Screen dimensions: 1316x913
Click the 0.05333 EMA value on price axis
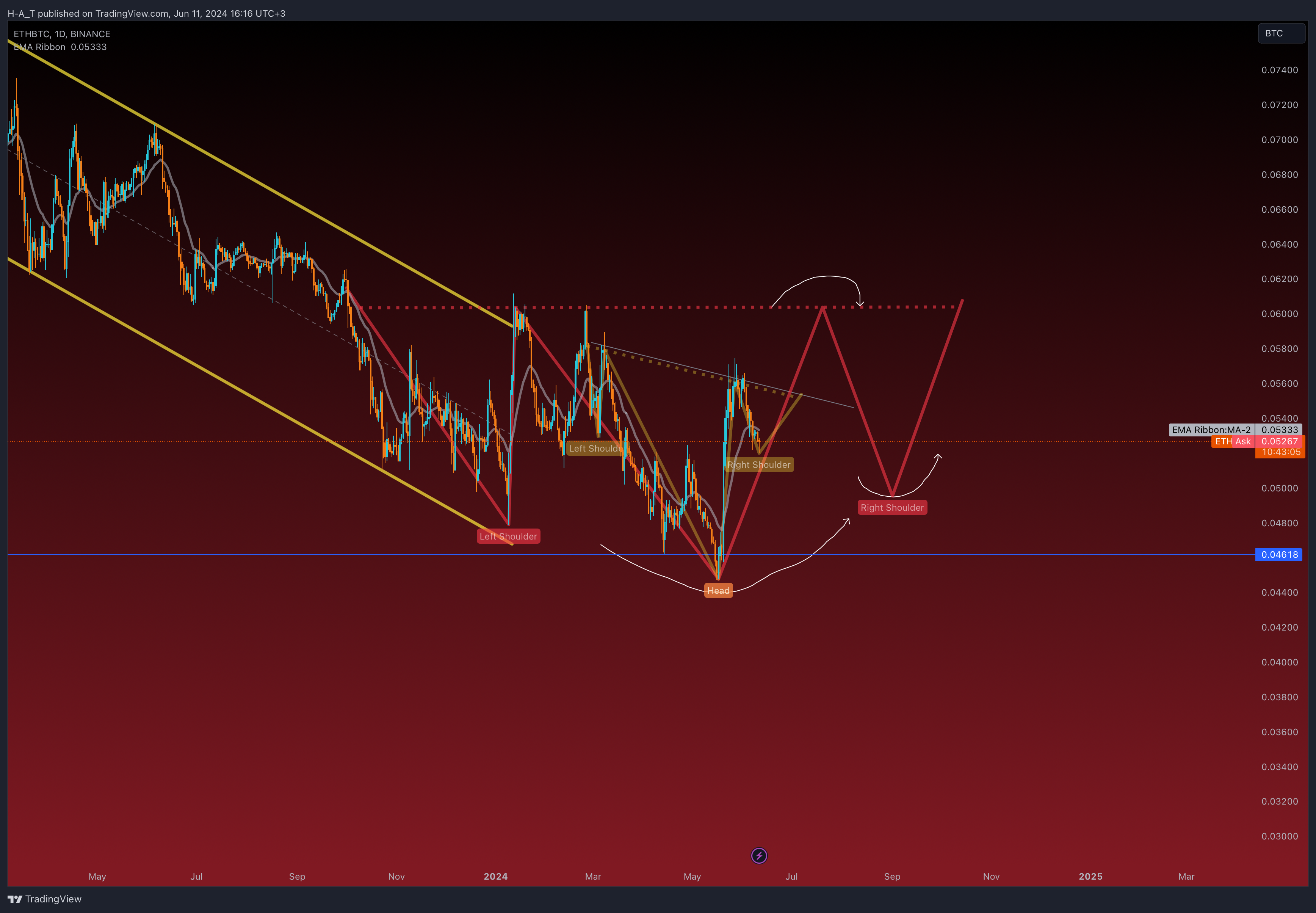click(1279, 430)
